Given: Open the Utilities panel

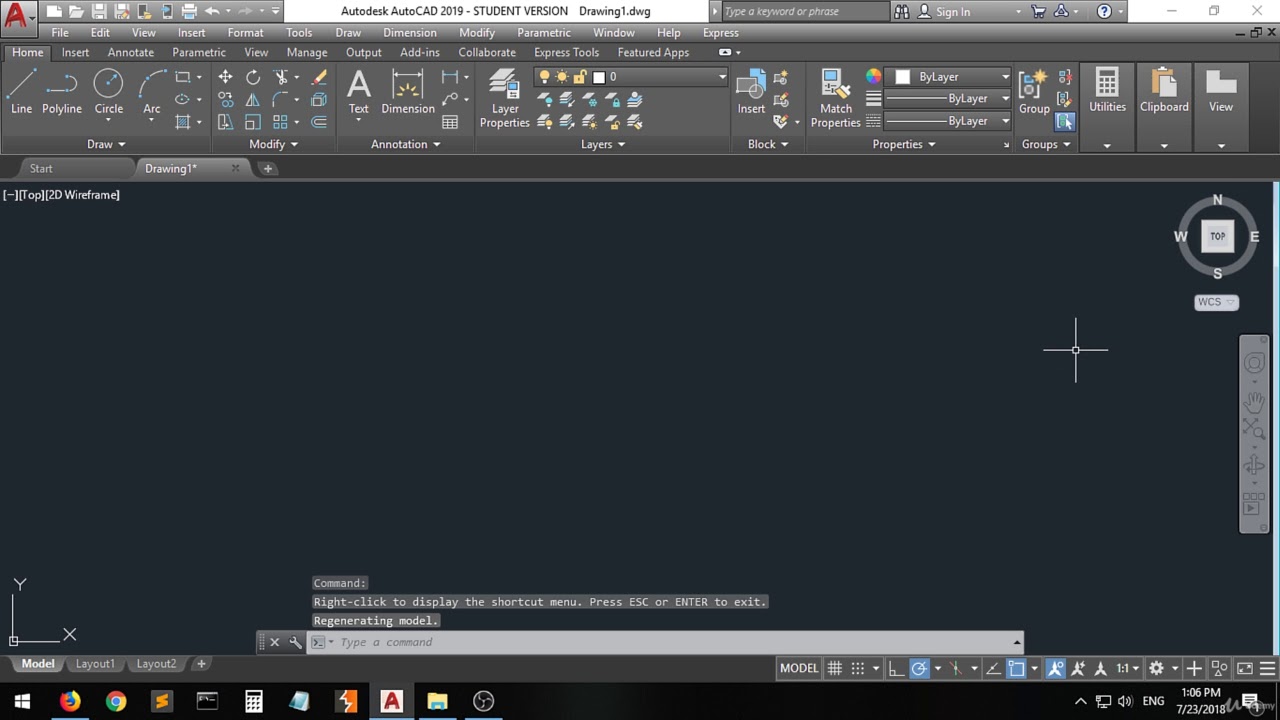Looking at the screenshot, I should pos(1107,108).
